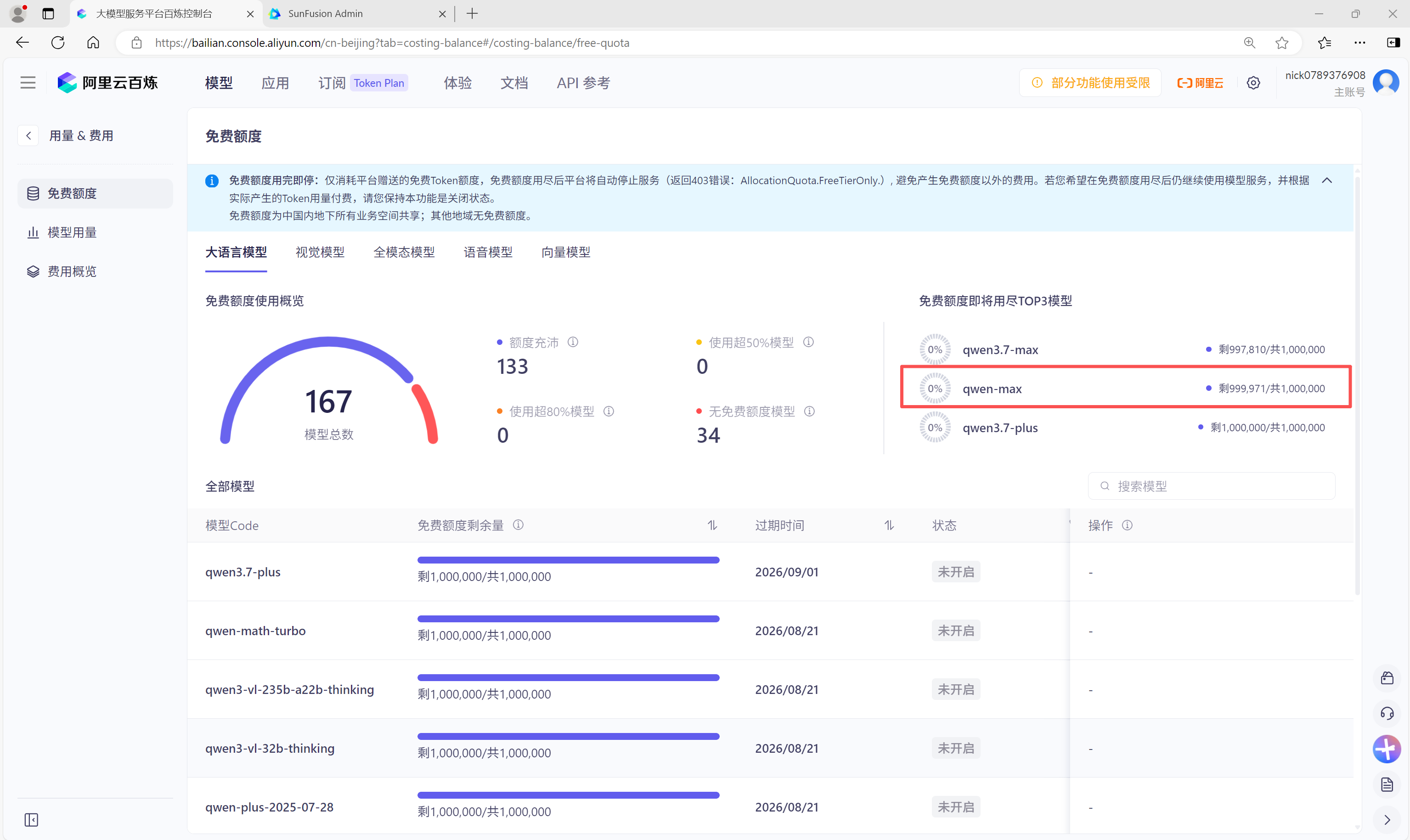Viewport: 1410px width, 840px height.
Task: Click the info icon beside 使用超80%模型
Action: tap(609, 411)
